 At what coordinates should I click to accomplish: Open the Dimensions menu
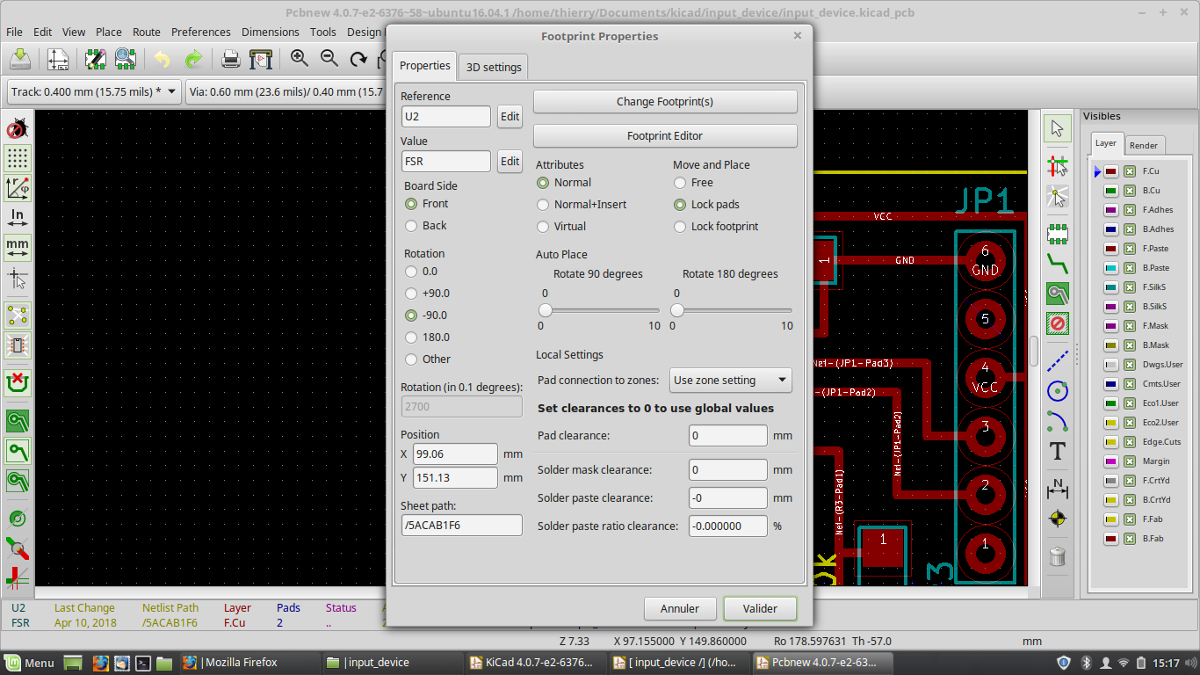(x=270, y=32)
